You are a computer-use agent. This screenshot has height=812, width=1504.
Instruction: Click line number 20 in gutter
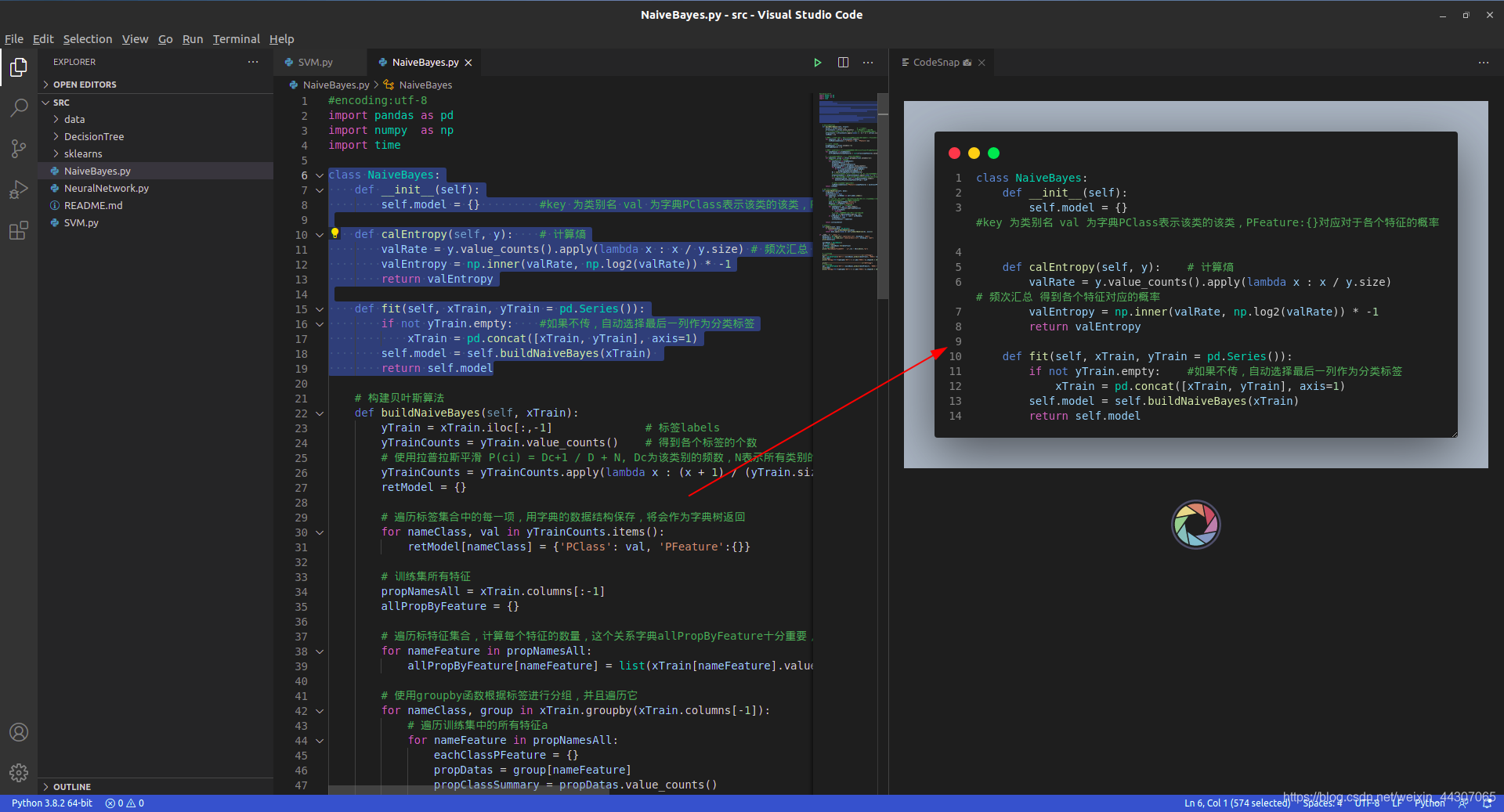(302, 384)
